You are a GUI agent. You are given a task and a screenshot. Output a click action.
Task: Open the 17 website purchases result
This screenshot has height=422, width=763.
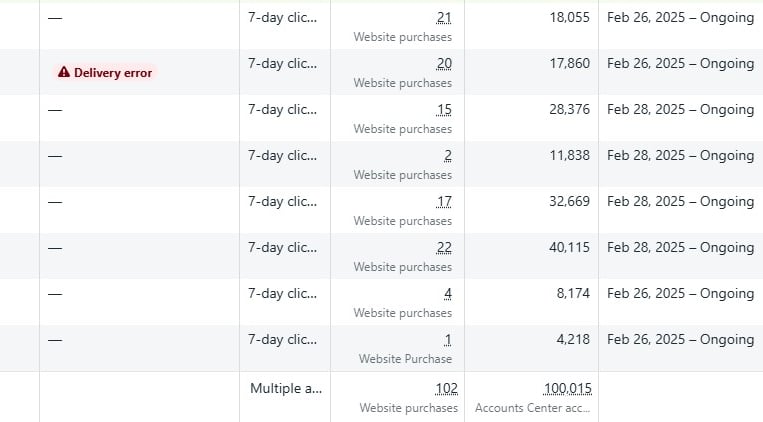pyautogui.click(x=444, y=202)
